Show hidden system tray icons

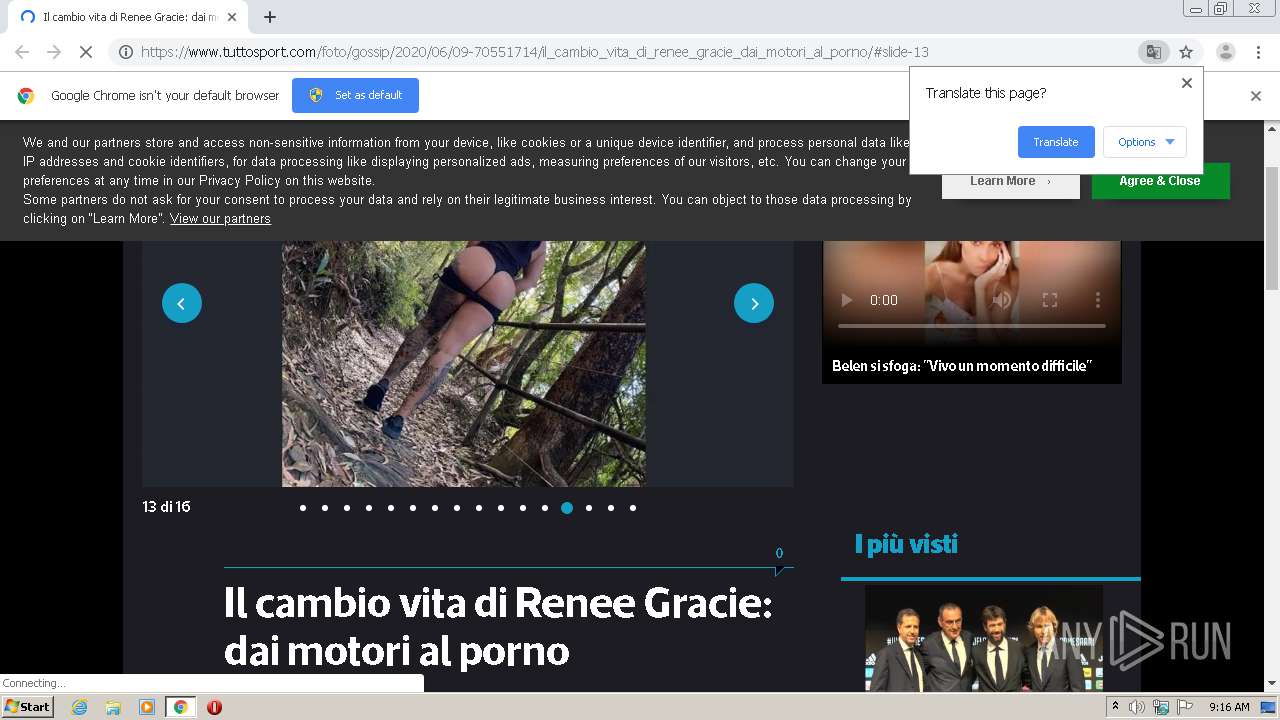pos(1115,707)
